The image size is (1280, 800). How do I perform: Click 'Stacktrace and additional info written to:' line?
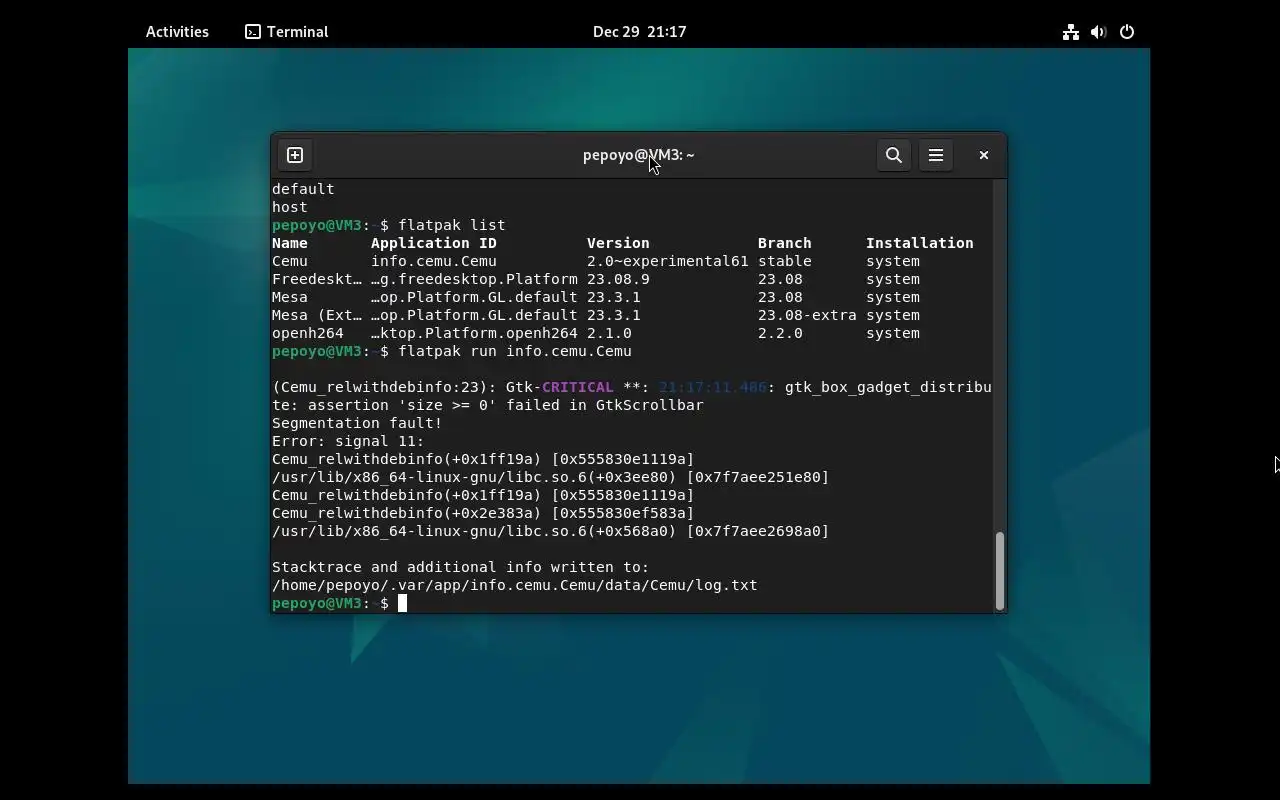(x=461, y=567)
